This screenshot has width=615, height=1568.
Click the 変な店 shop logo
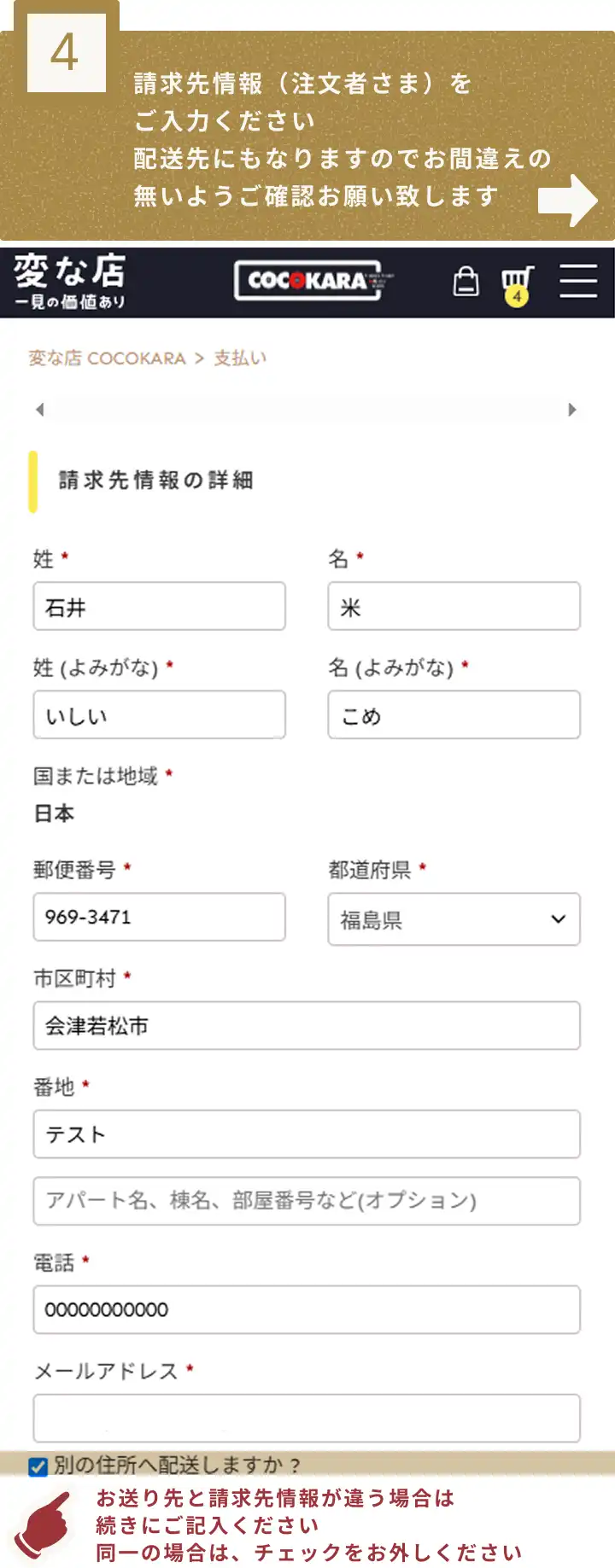pyautogui.click(x=70, y=281)
